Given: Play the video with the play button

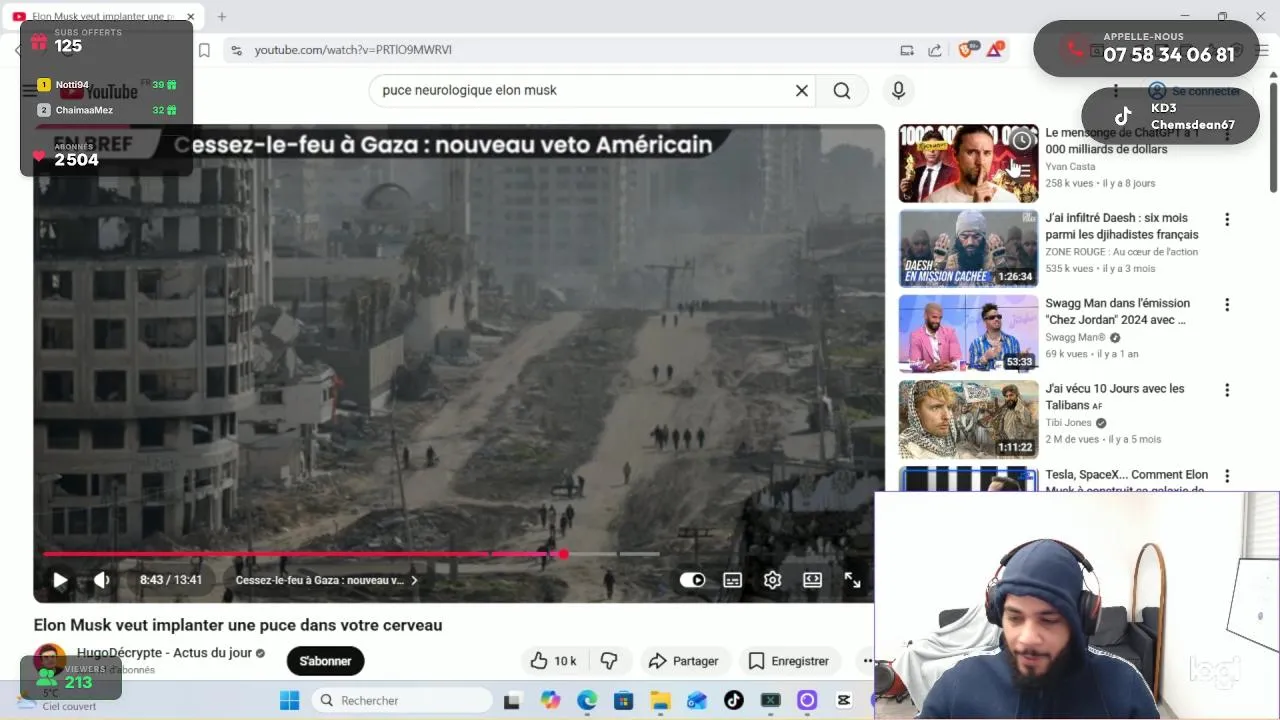Looking at the screenshot, I should 60,580.
